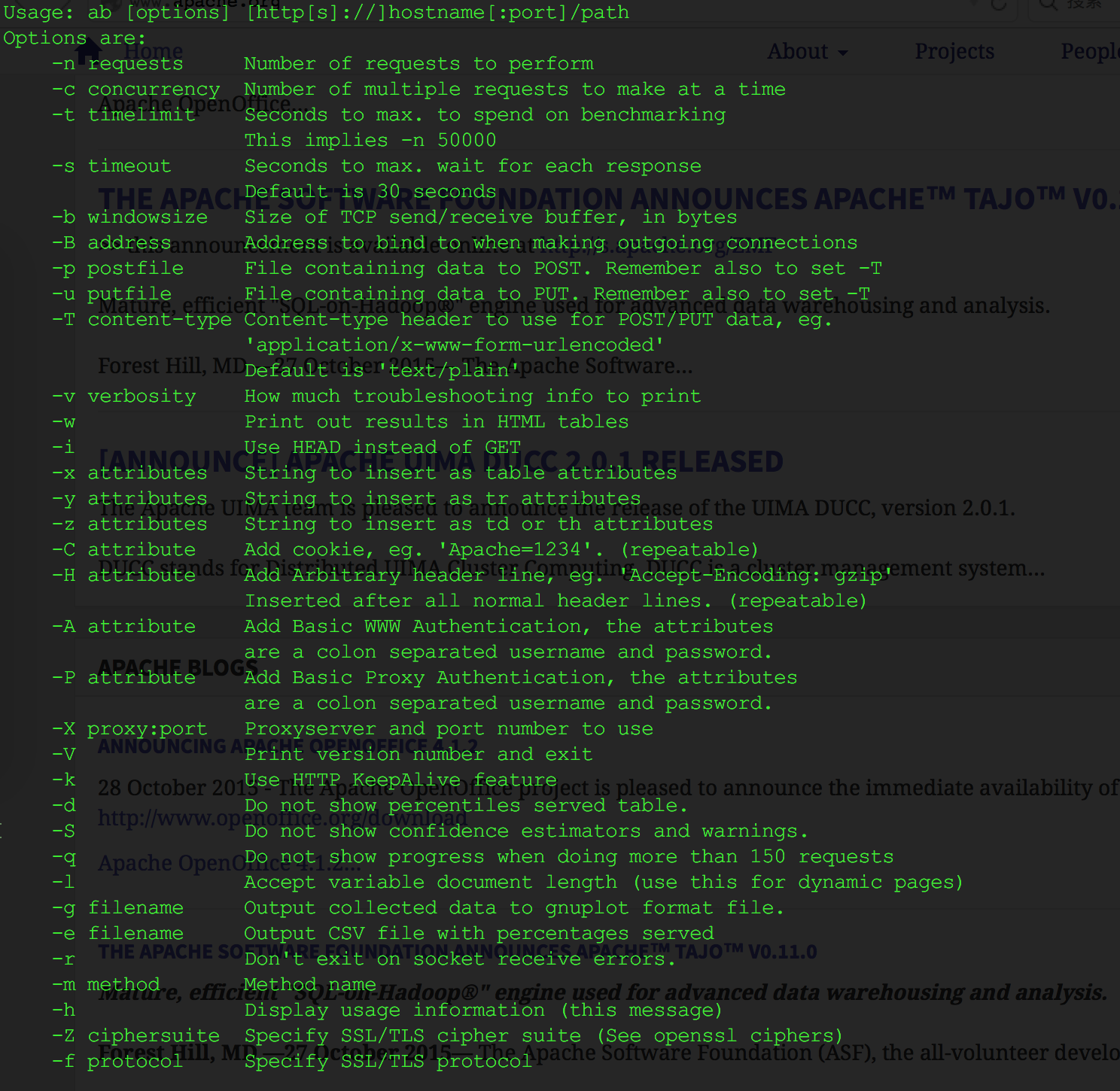
Task: Click 'Print out results in HTML tables' text
Action: tap(437, 422)
